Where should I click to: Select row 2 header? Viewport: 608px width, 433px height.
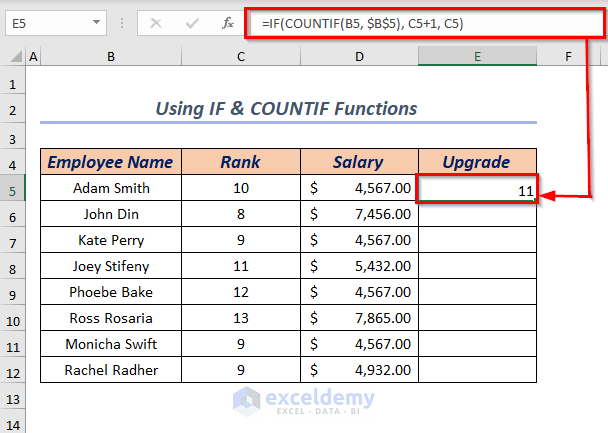[13, 110]
